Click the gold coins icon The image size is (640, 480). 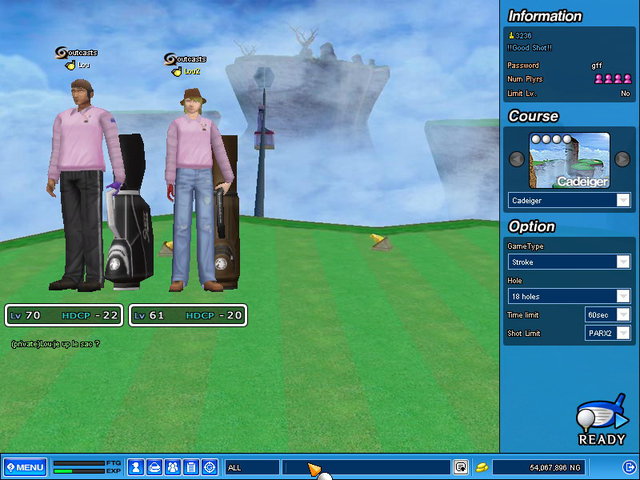(x=481, y=467)
